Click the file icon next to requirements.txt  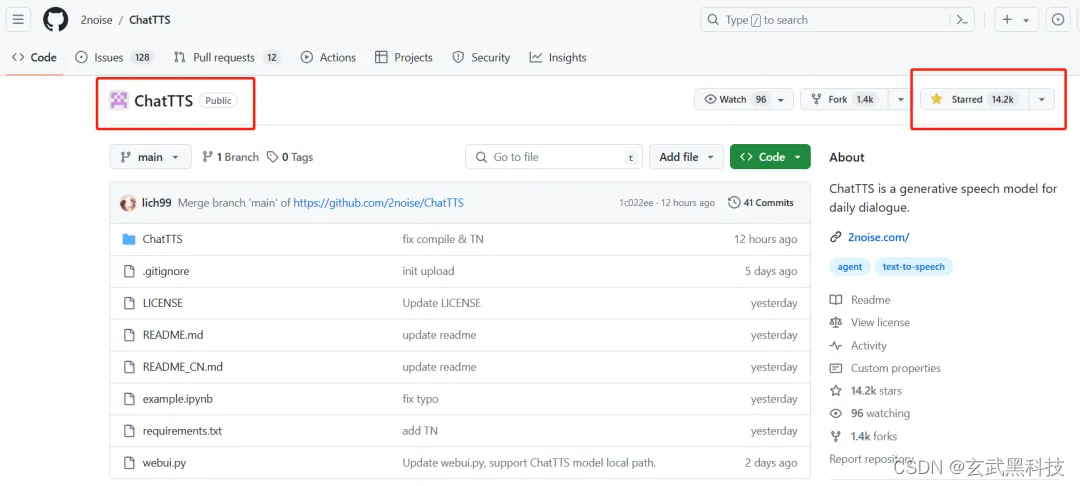129,431
